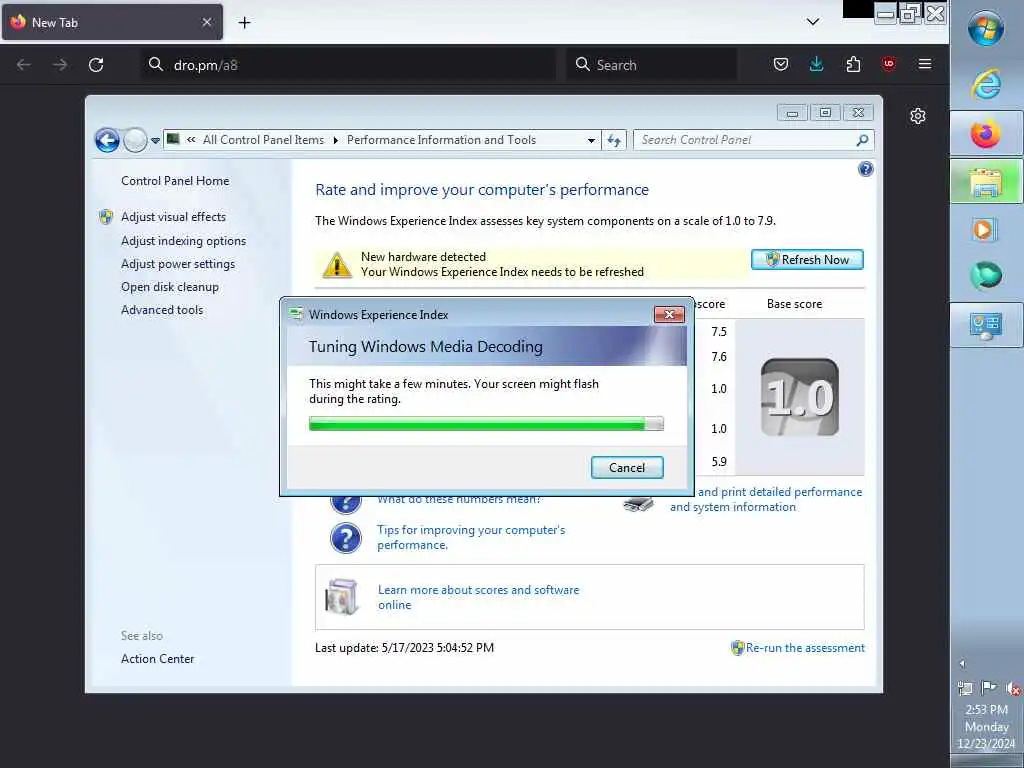Click the 1.0 base score badge
1024x768 pixels.
(x=799, y=397)
